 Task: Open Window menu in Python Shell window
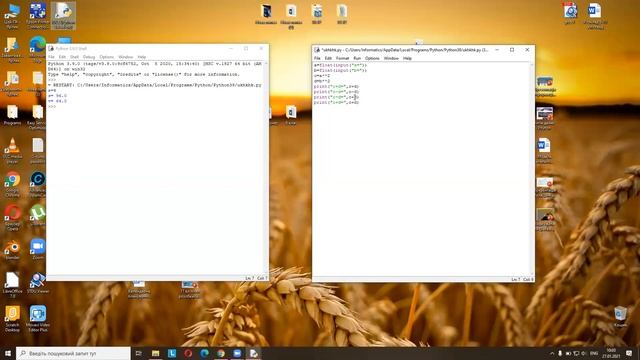tap(126, 57)
